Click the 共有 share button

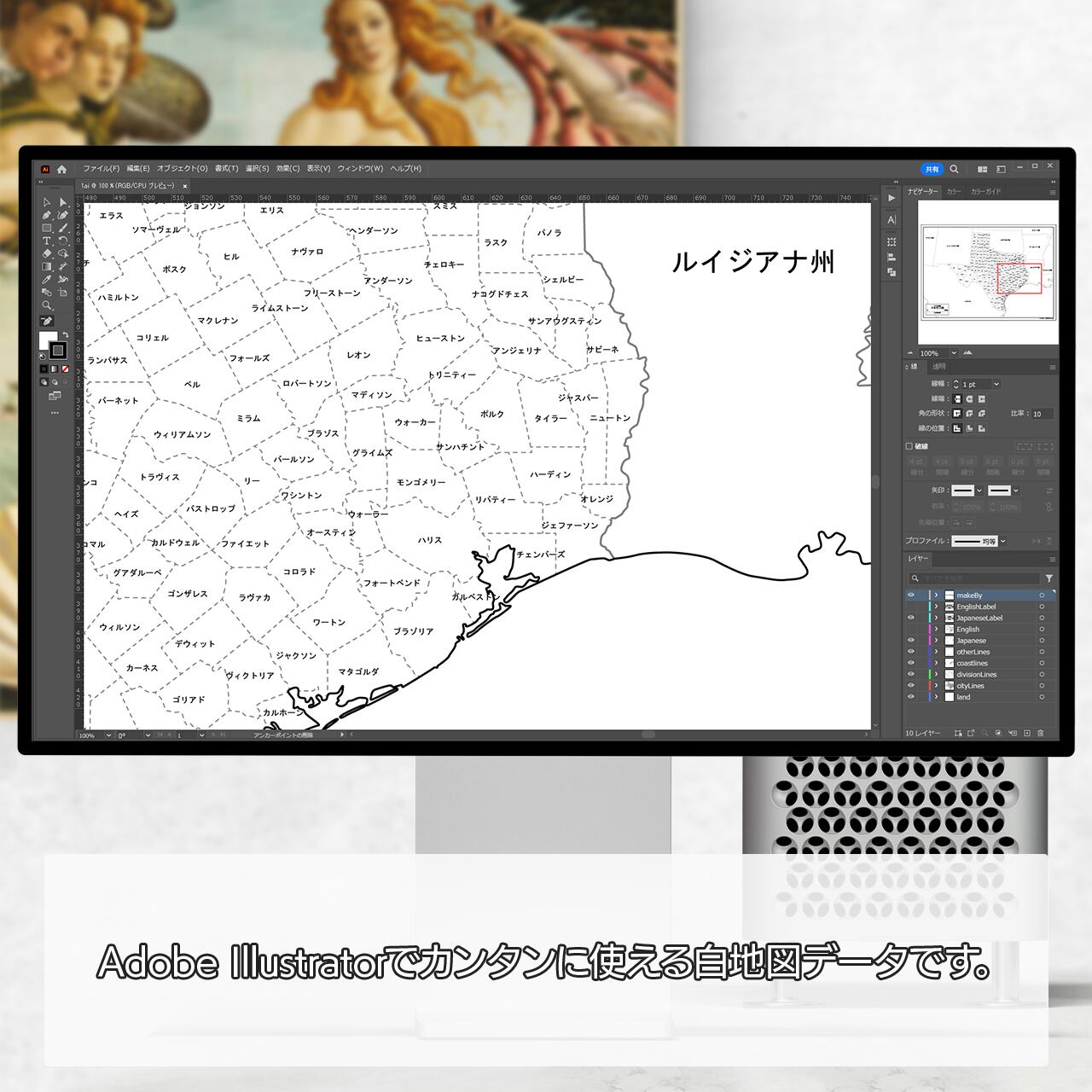click(x=932, y=169)
